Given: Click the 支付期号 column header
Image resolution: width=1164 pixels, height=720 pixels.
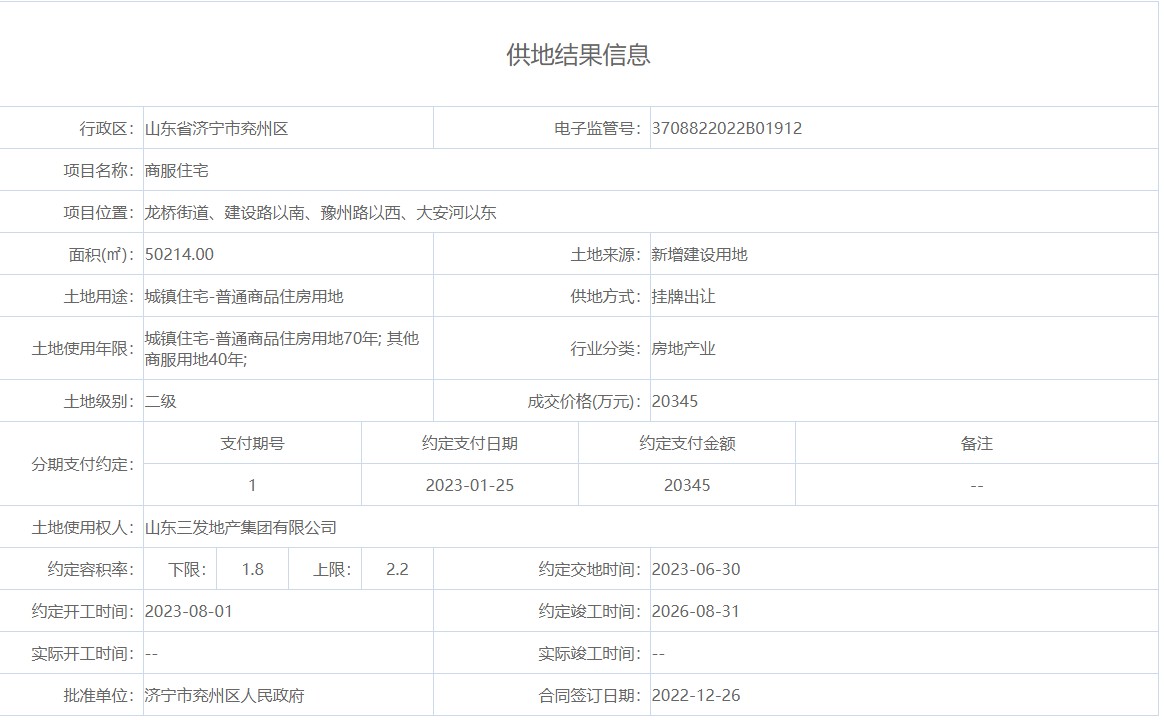Looking at the screenshot, I should [252, 444].
